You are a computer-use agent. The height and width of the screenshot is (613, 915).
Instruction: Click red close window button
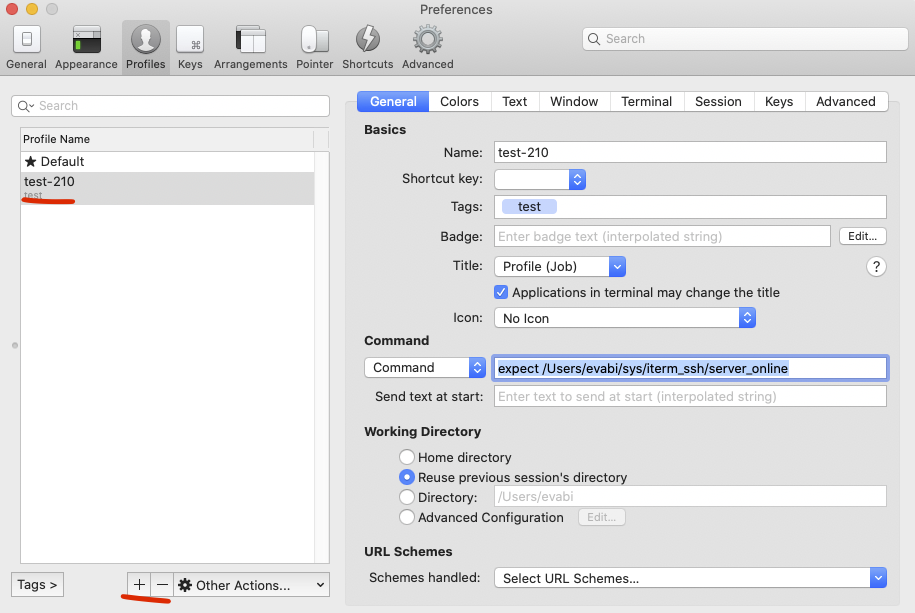12,9
